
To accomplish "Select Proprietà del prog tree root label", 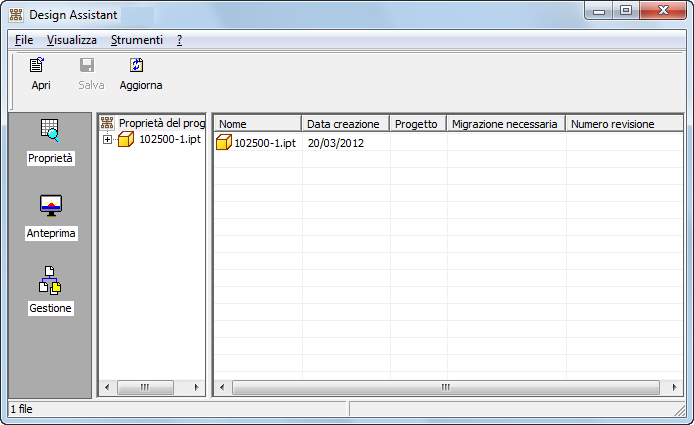I will click(x=162, y=123).
